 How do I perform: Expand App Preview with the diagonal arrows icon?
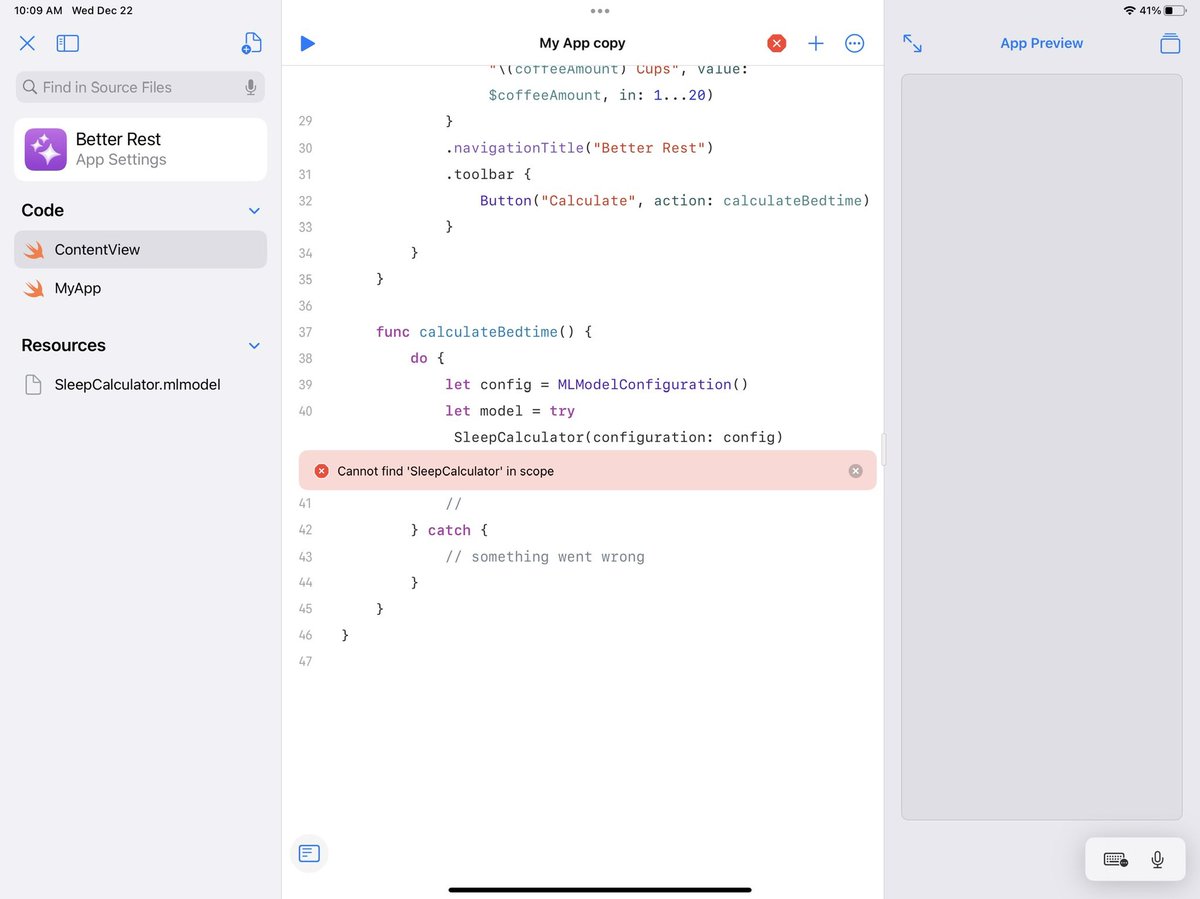[911, 43]
